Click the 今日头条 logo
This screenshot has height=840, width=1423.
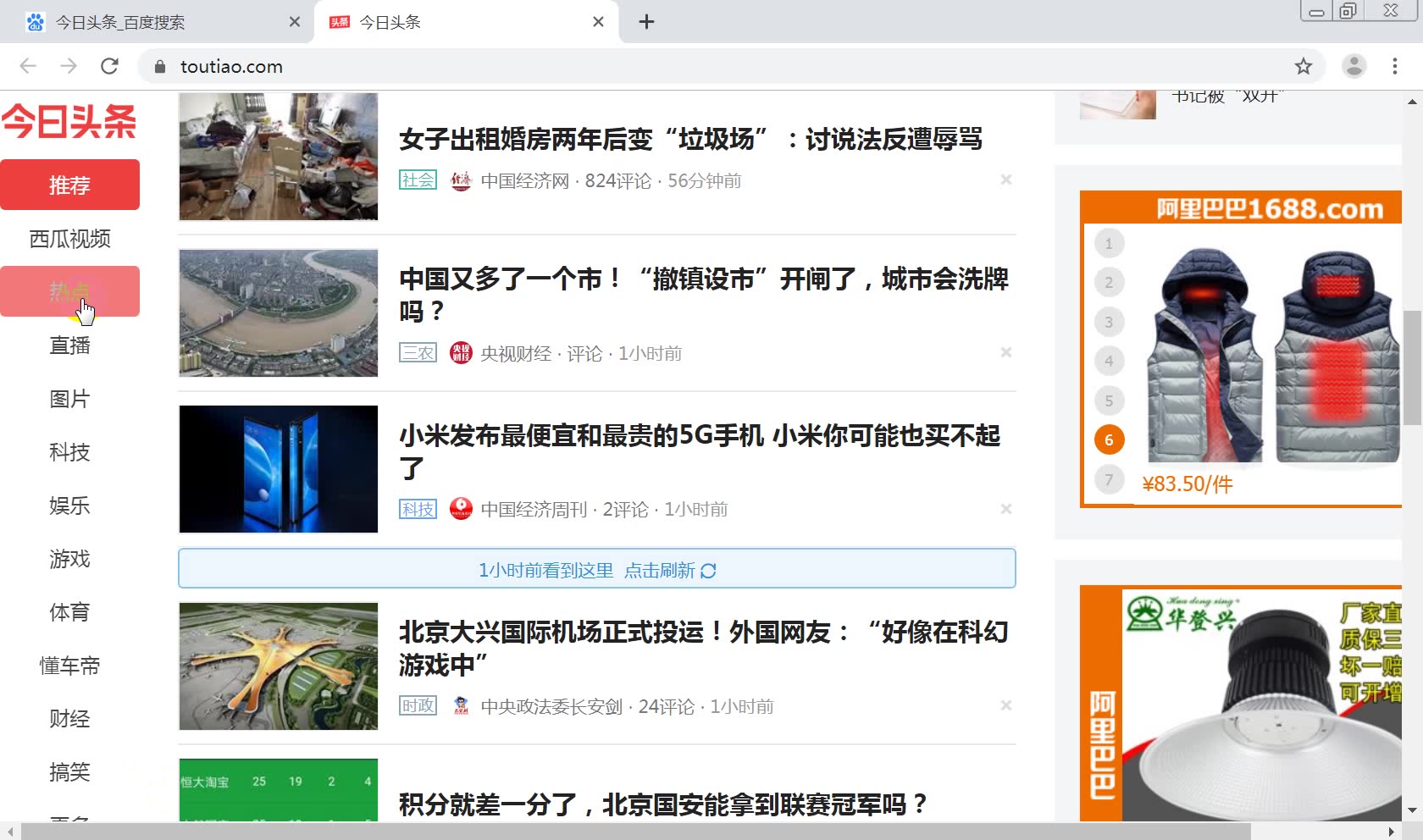click(69, 121)
